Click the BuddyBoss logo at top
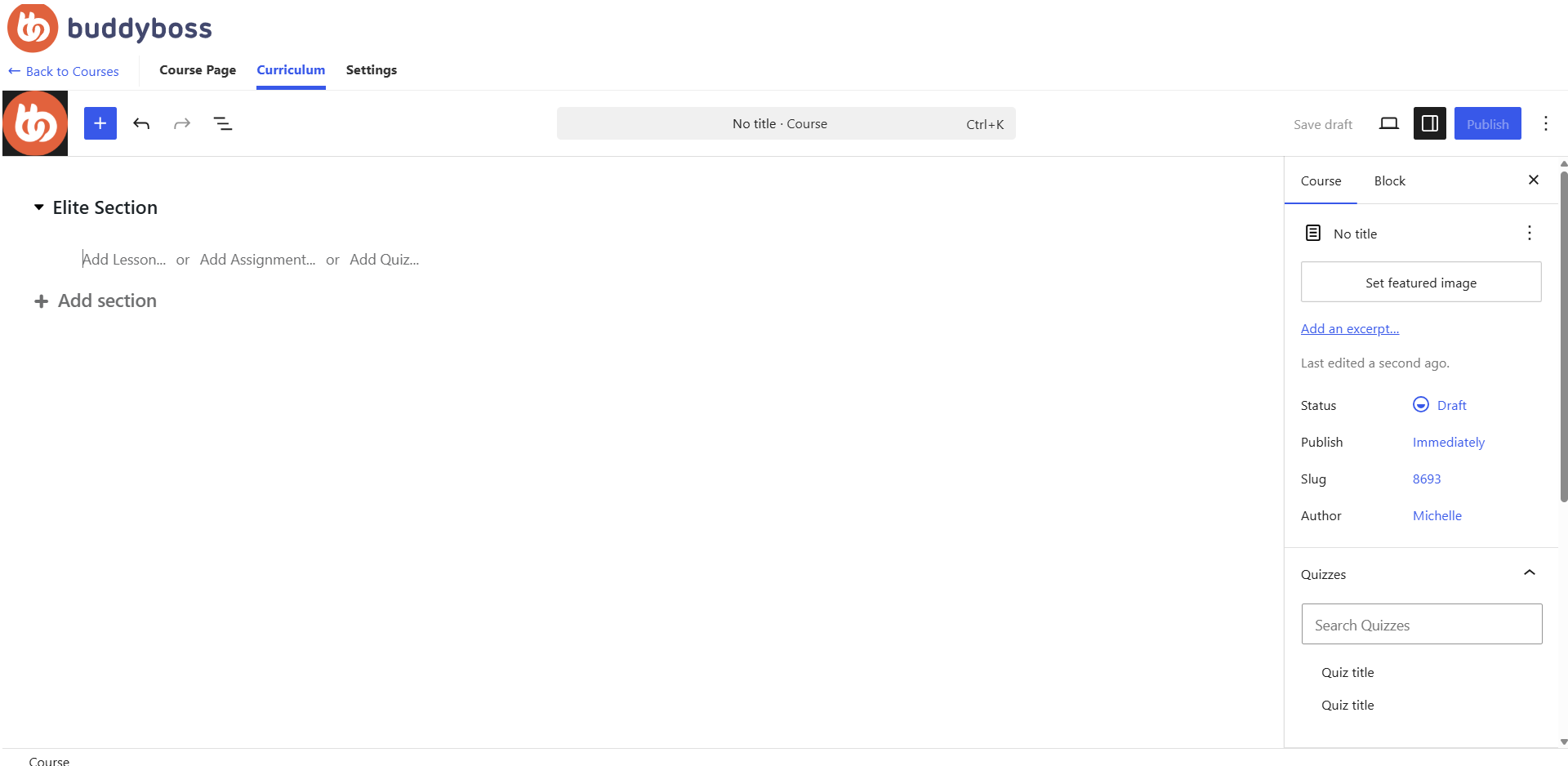The image size is (1568, 766). click(109, 28)
